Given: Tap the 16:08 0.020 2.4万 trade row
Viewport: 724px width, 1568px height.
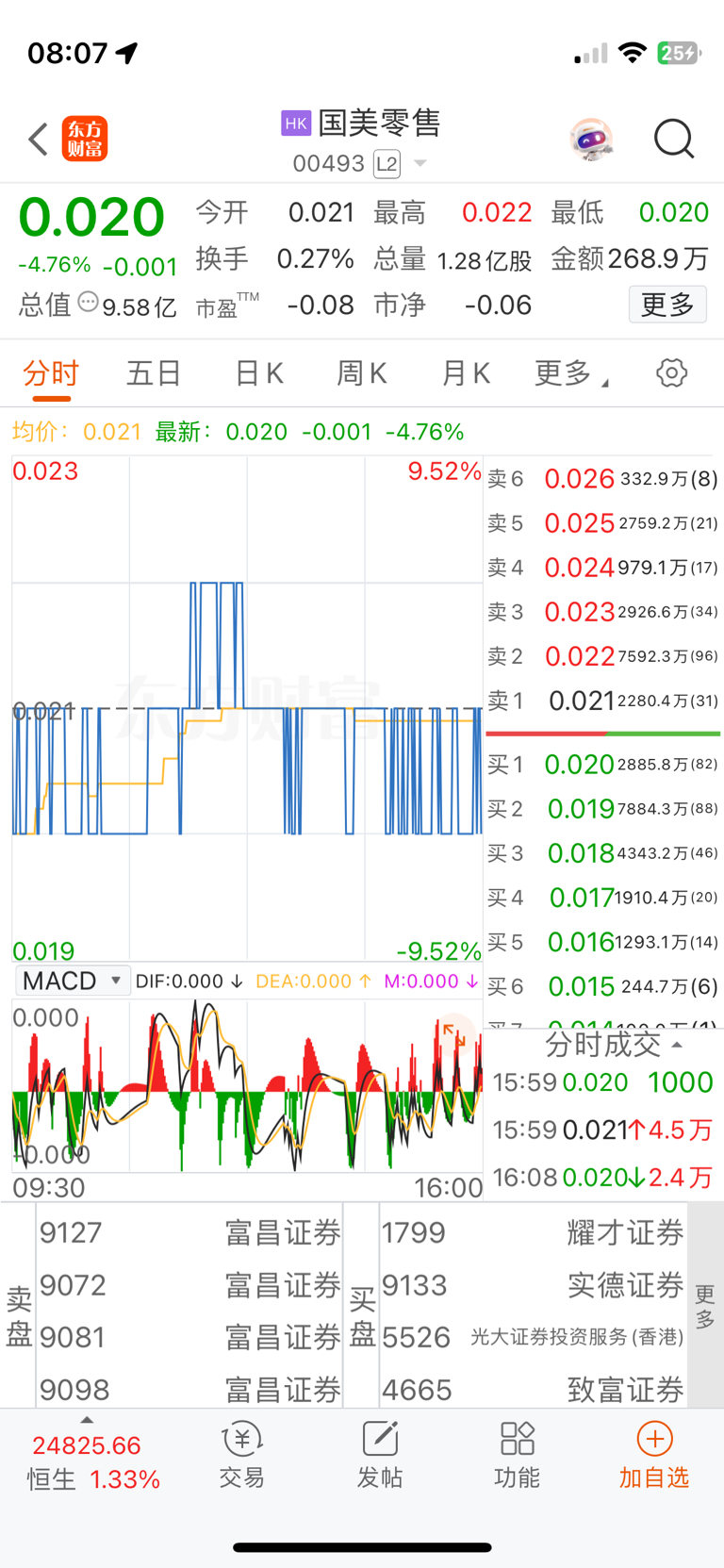Looking at the screenshot, I should coord(603,1177).
